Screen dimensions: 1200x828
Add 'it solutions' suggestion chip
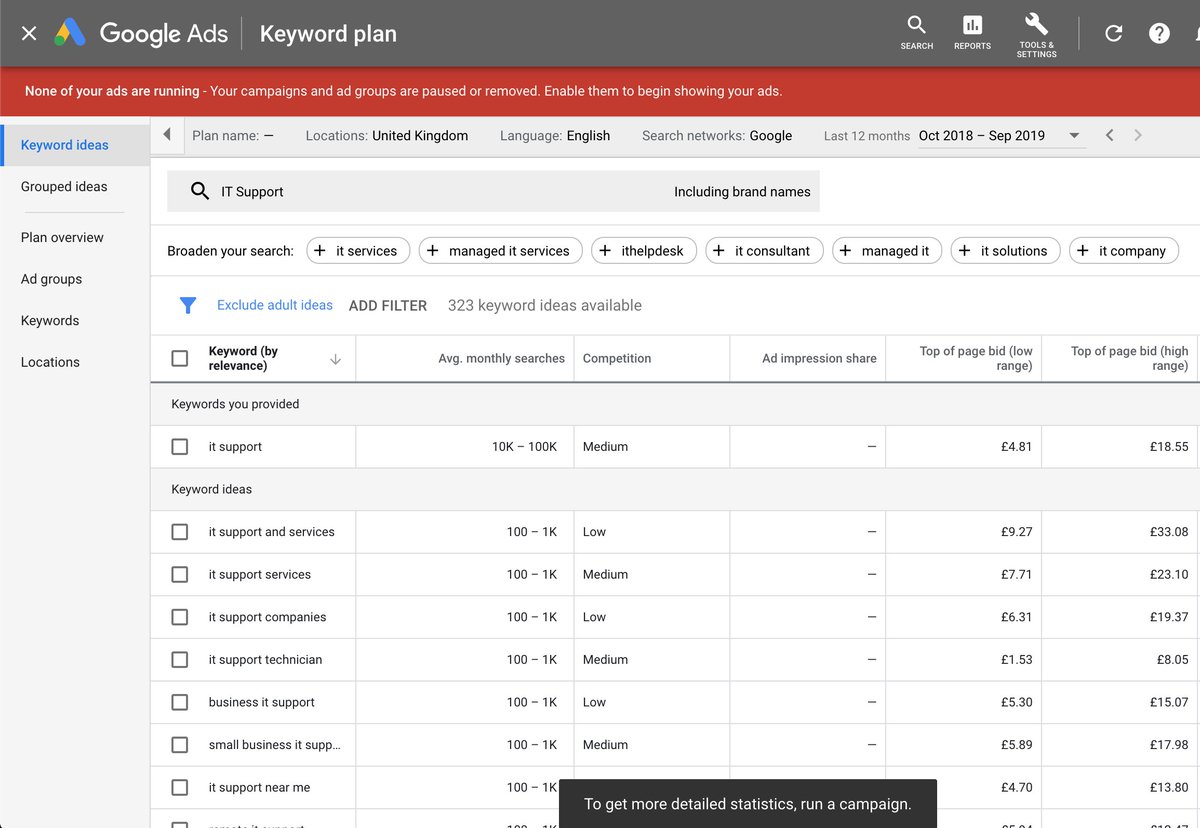(1005, 251)
